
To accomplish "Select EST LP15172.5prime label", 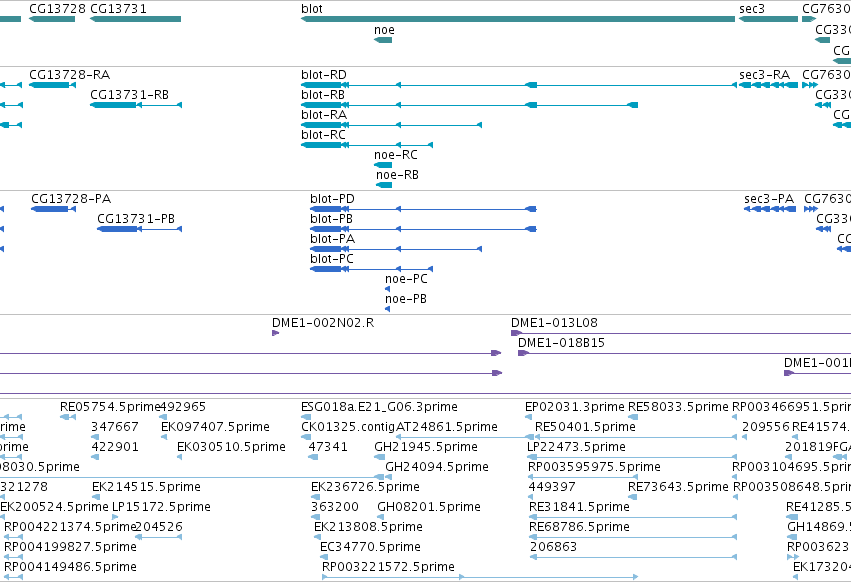I will pos(161,508).
